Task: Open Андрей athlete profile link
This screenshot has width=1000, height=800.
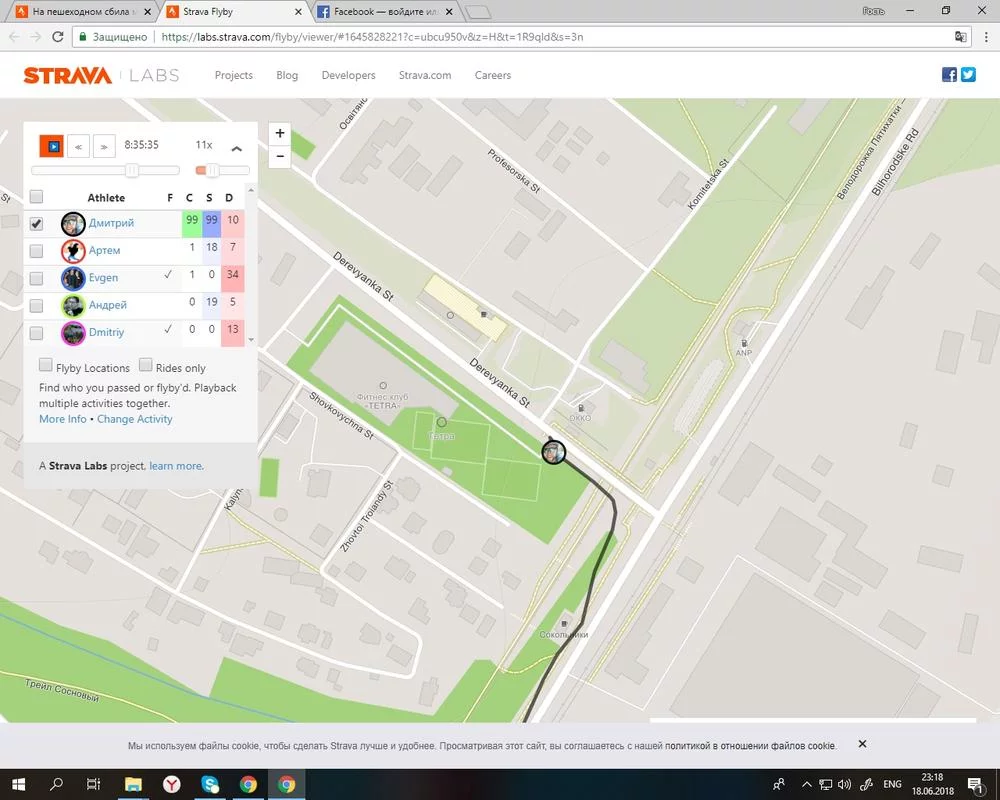Action: click(x=107, y=305)
